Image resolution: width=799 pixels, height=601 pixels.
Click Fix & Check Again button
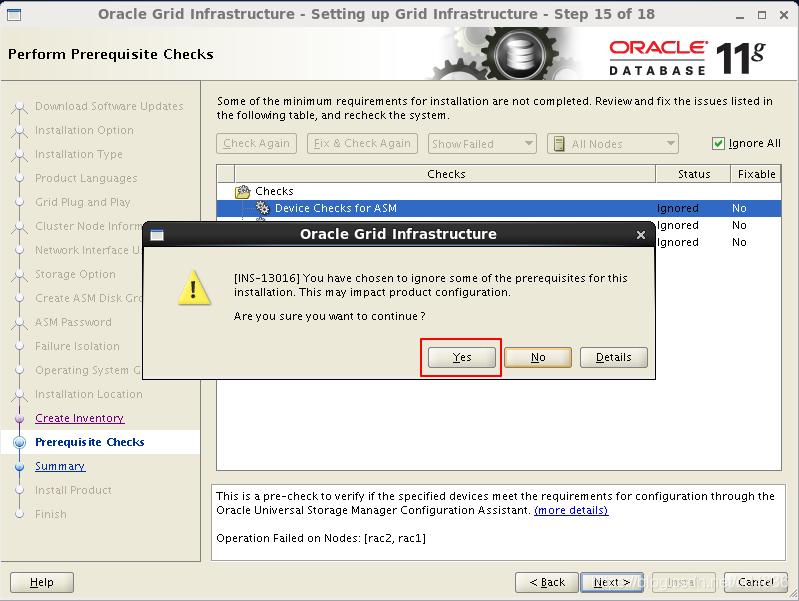point(362,144)
